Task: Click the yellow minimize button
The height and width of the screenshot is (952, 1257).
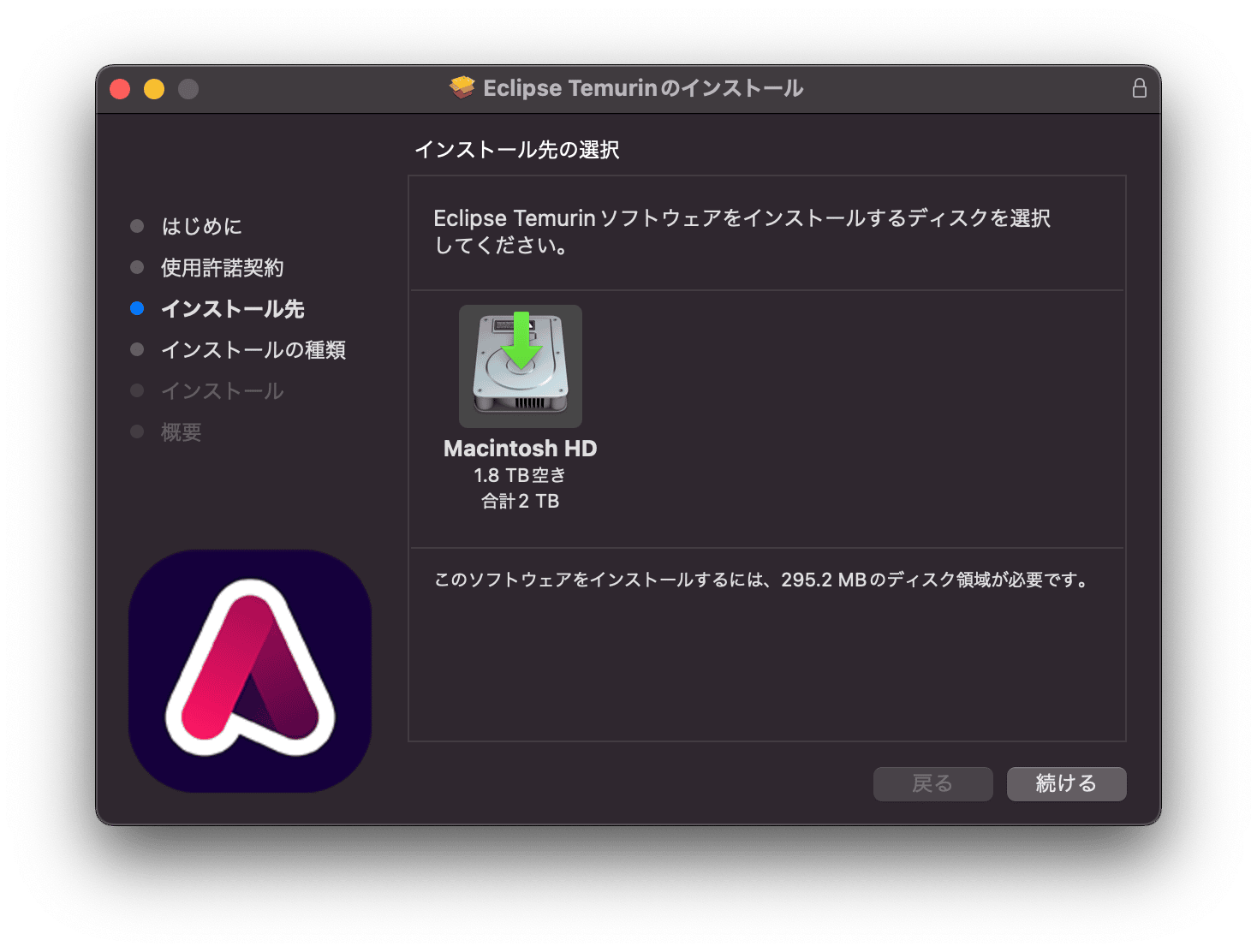Action: (x=154, y=88)
